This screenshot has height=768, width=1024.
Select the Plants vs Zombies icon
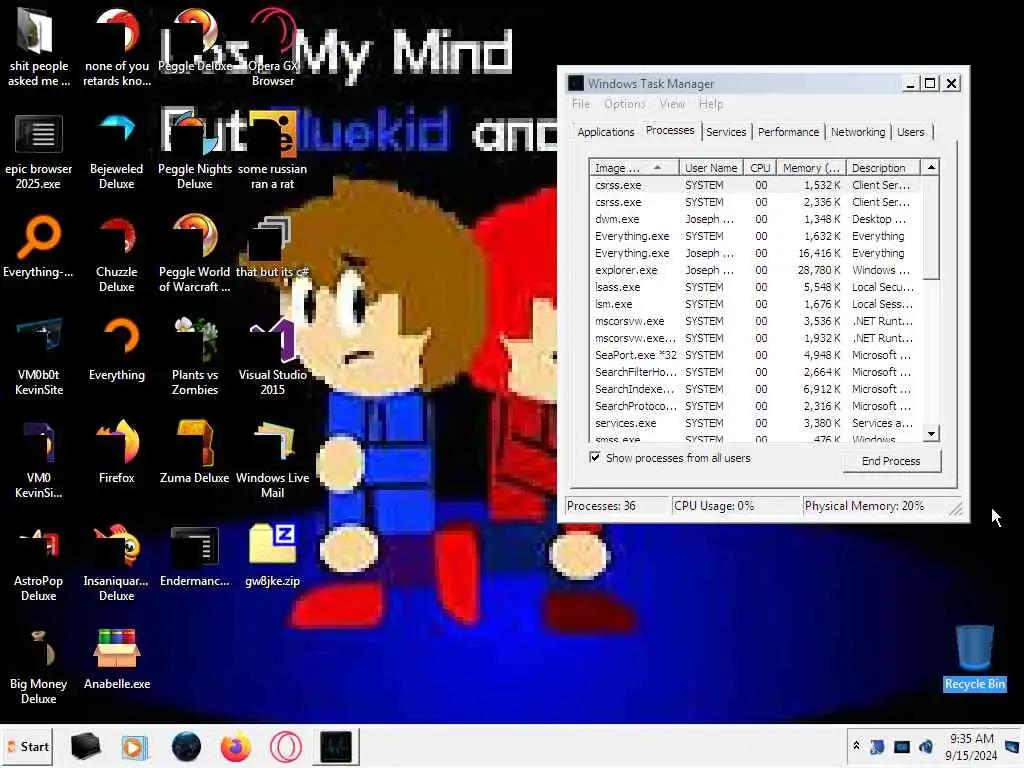[195, 357]
